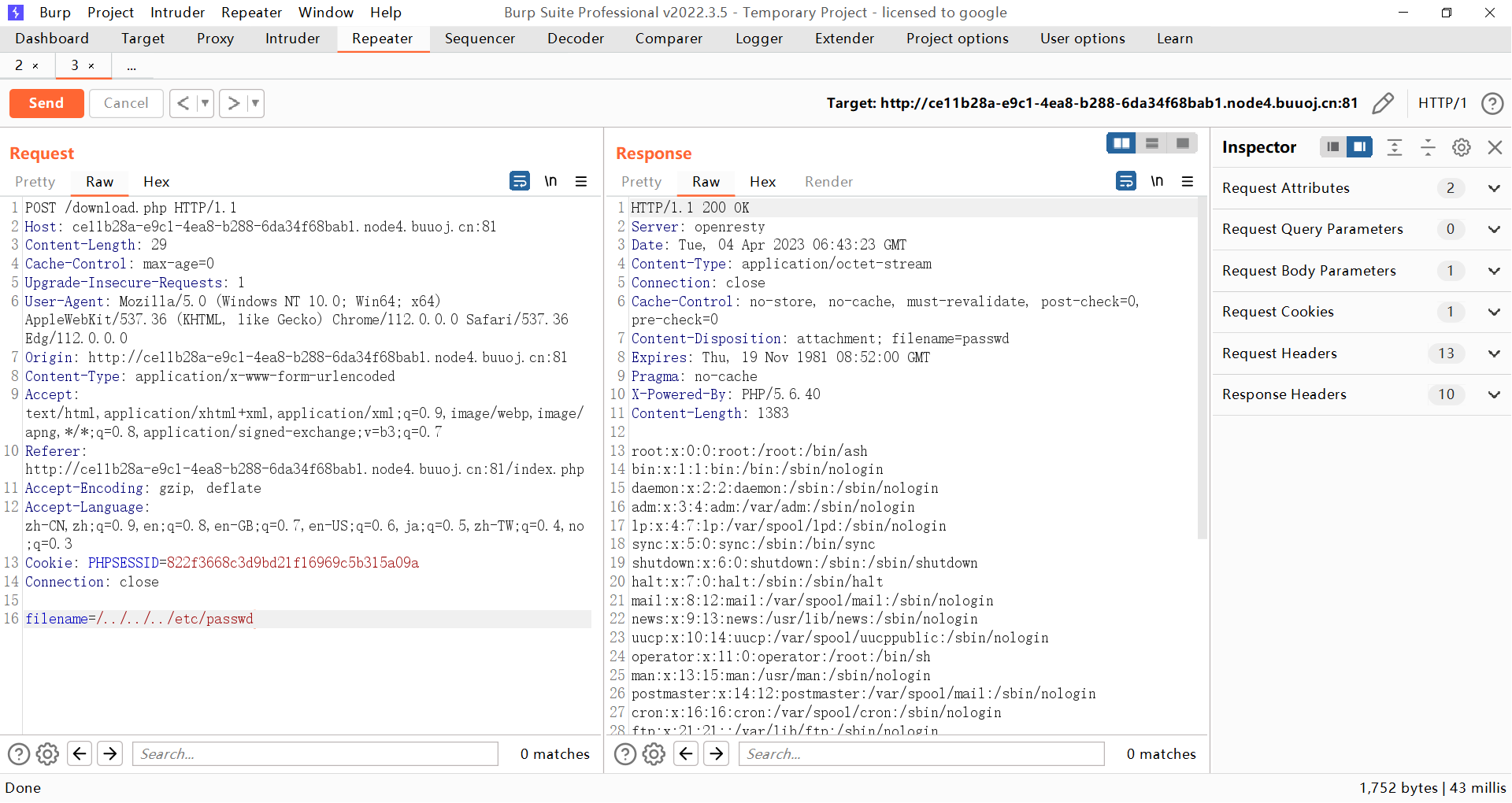
Task: Close the Inspector panel
Action: coord(1495,147)
